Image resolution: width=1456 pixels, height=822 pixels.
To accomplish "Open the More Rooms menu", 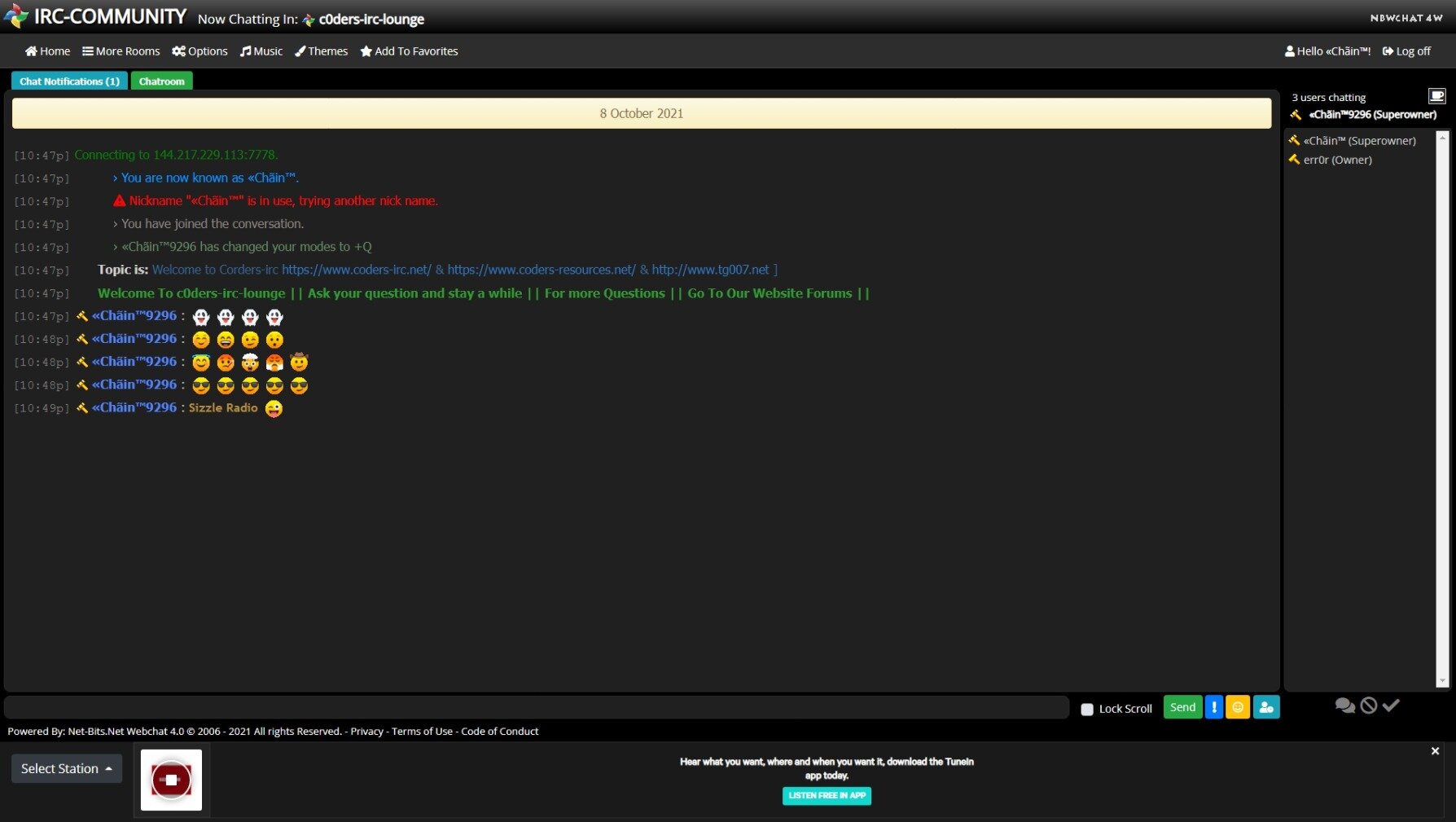I will pyautogui.click(x=121, y=51).
